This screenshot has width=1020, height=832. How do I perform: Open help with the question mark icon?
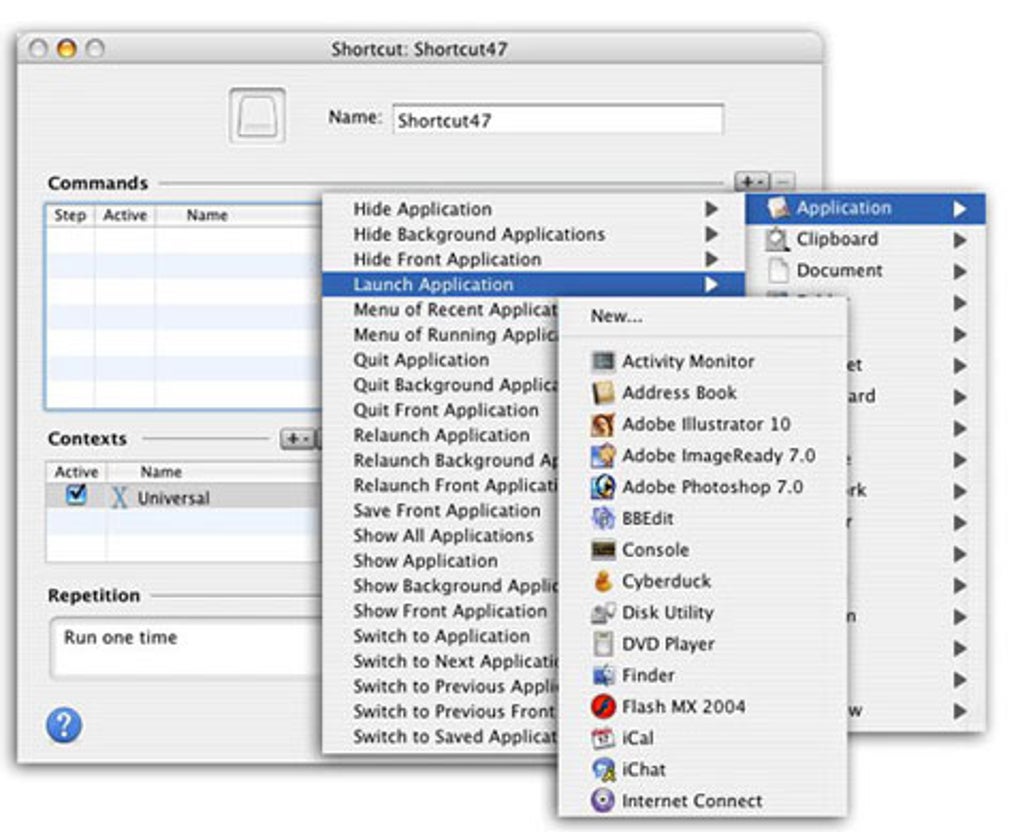point(65,725)
